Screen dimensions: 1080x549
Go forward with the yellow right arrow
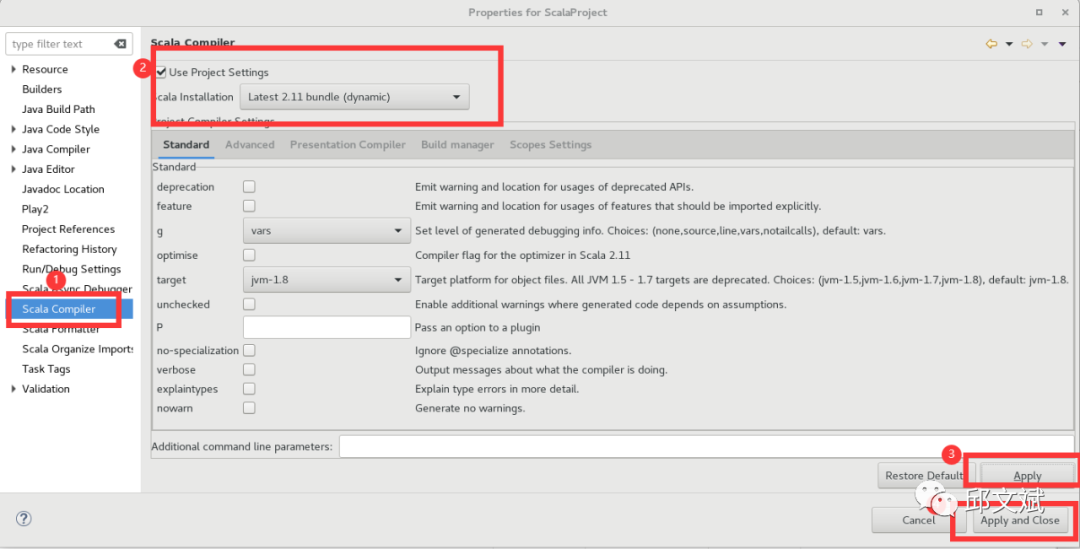pos(1027,44)
